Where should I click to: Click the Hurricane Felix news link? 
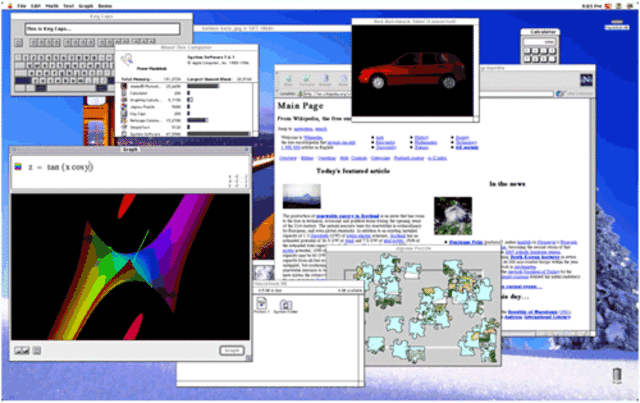coord(466,242)
